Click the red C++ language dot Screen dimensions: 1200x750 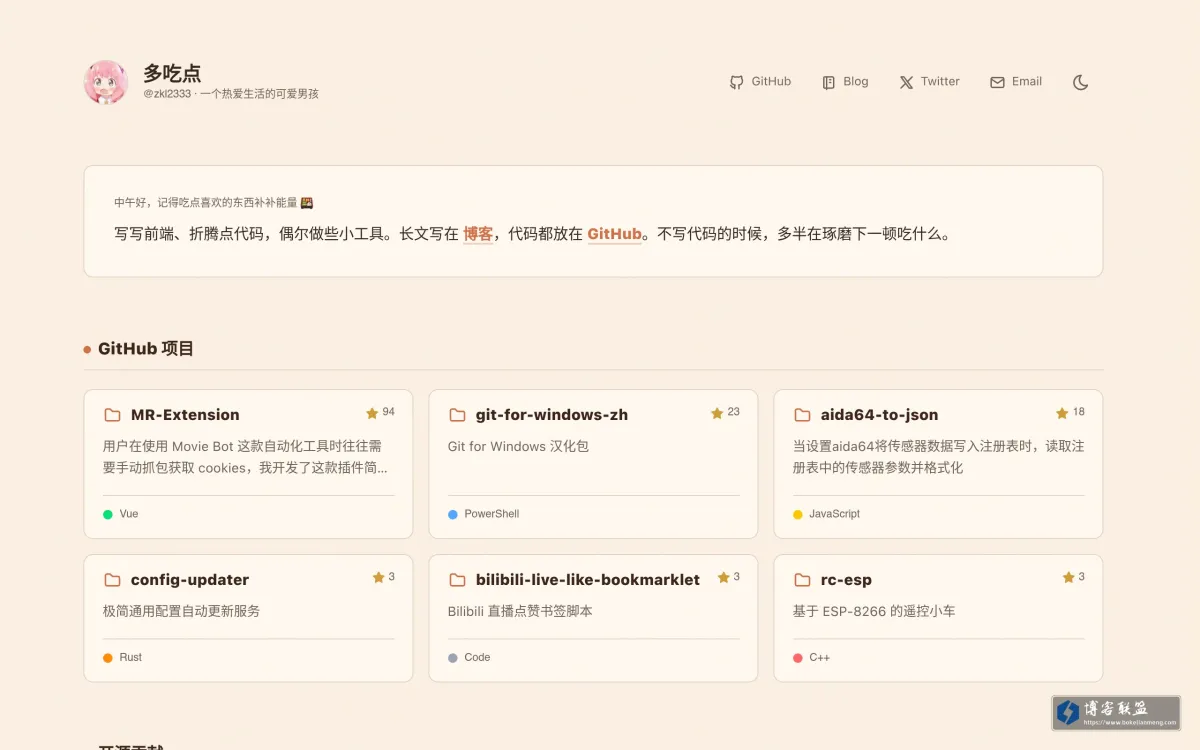tap(798, 658)
